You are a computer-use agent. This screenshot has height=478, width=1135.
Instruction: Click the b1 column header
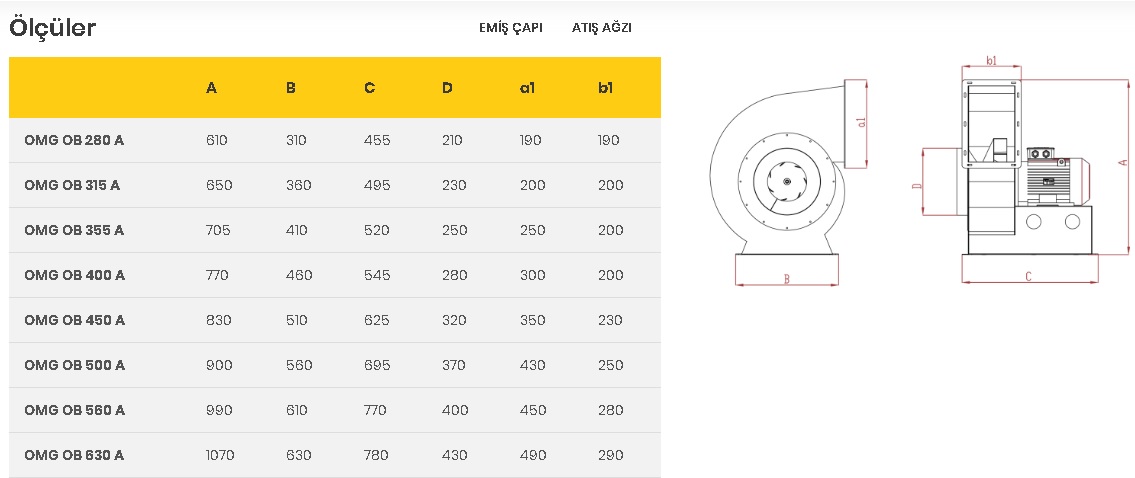(605, 88)
